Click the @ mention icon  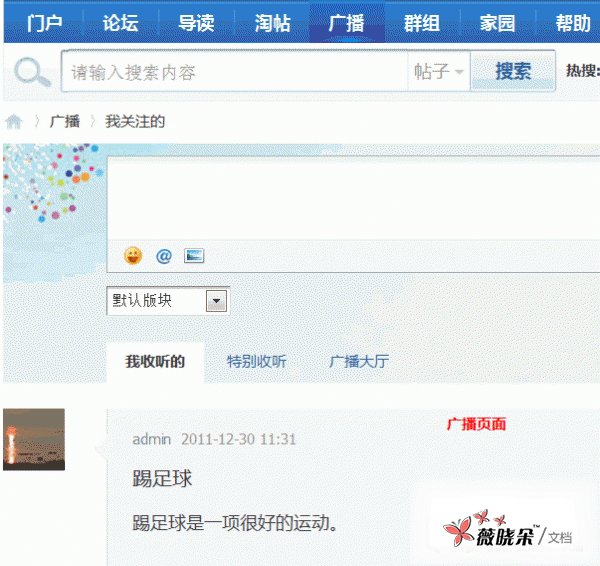click(x=164, y=255)
